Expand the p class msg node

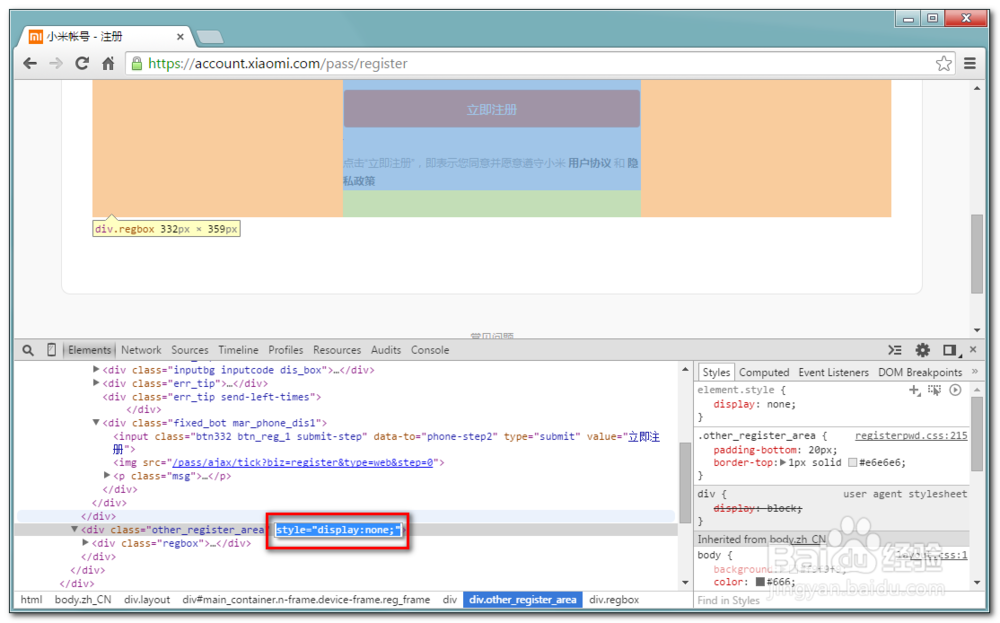pyautogui.click(x=107, y=475)
